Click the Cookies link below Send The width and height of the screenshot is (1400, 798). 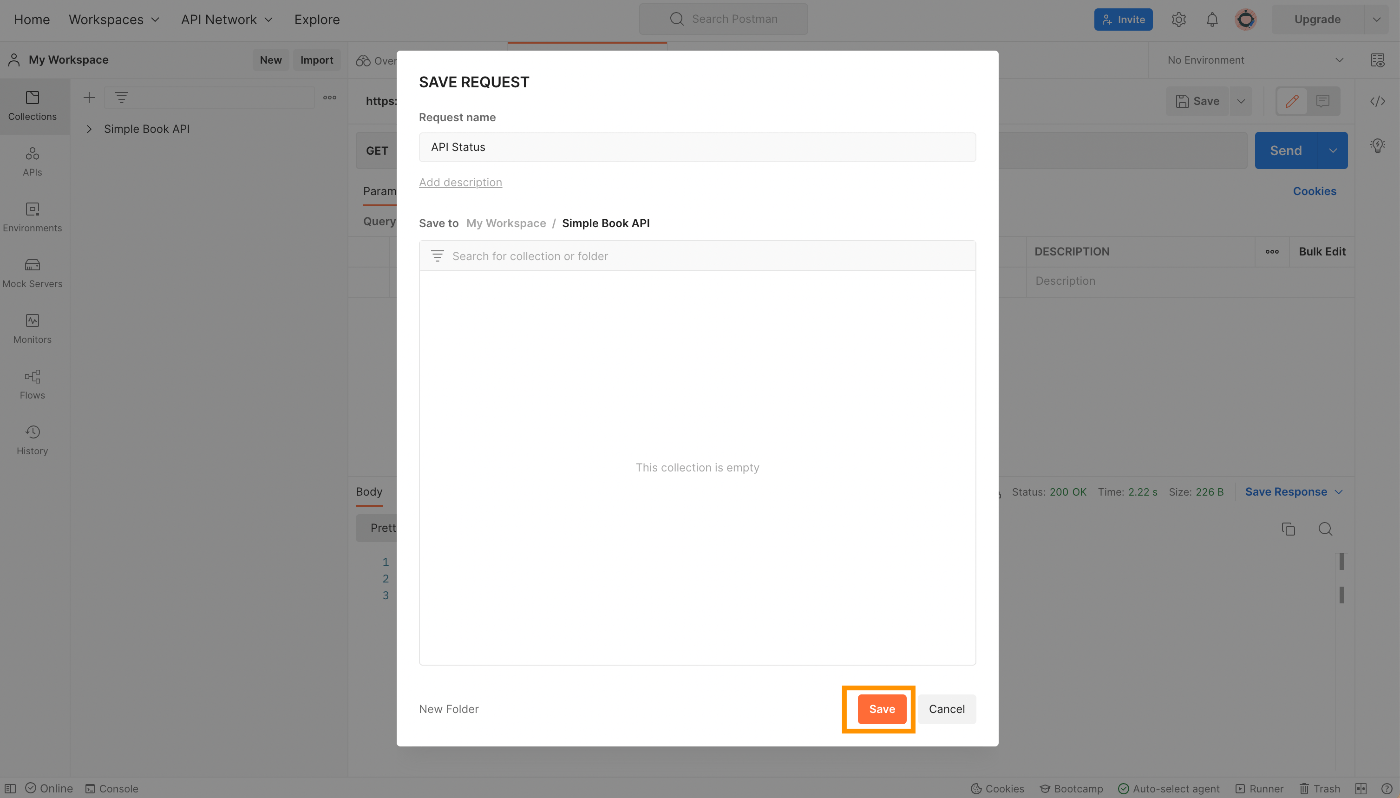click(1315, 191)
